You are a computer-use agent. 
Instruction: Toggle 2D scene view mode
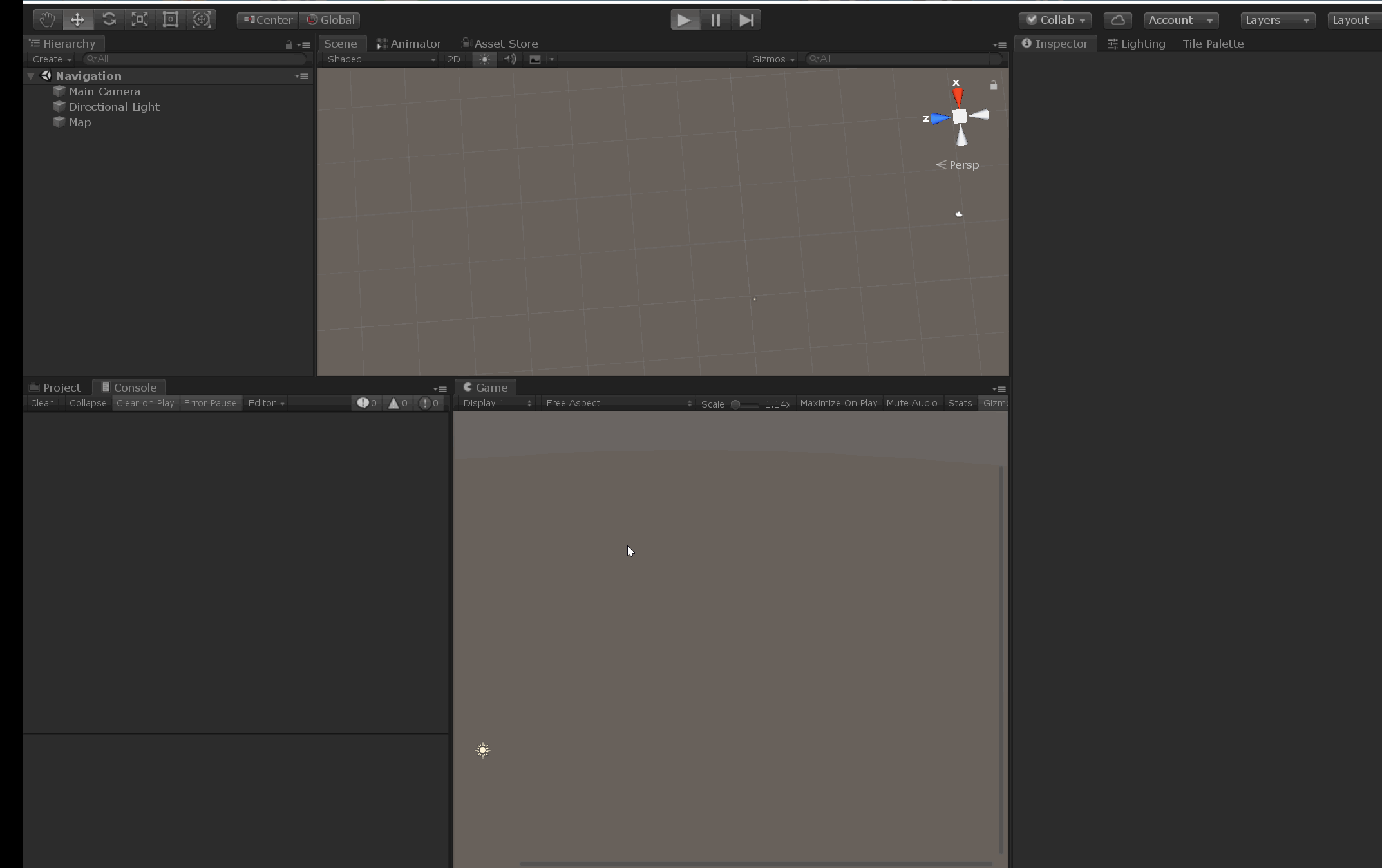pos(453,59)
